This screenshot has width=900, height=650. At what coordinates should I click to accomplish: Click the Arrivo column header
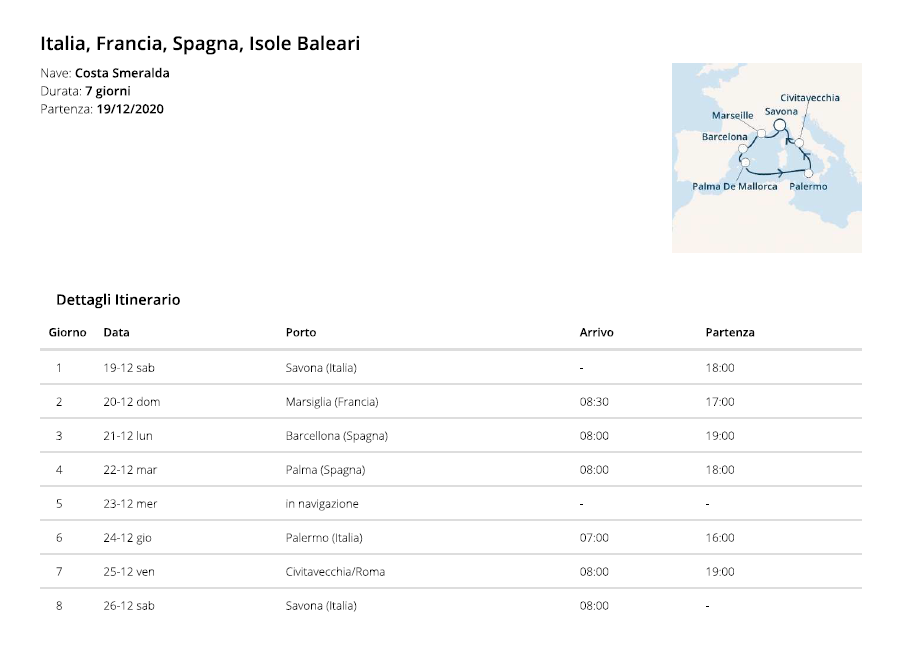point(596,332)
